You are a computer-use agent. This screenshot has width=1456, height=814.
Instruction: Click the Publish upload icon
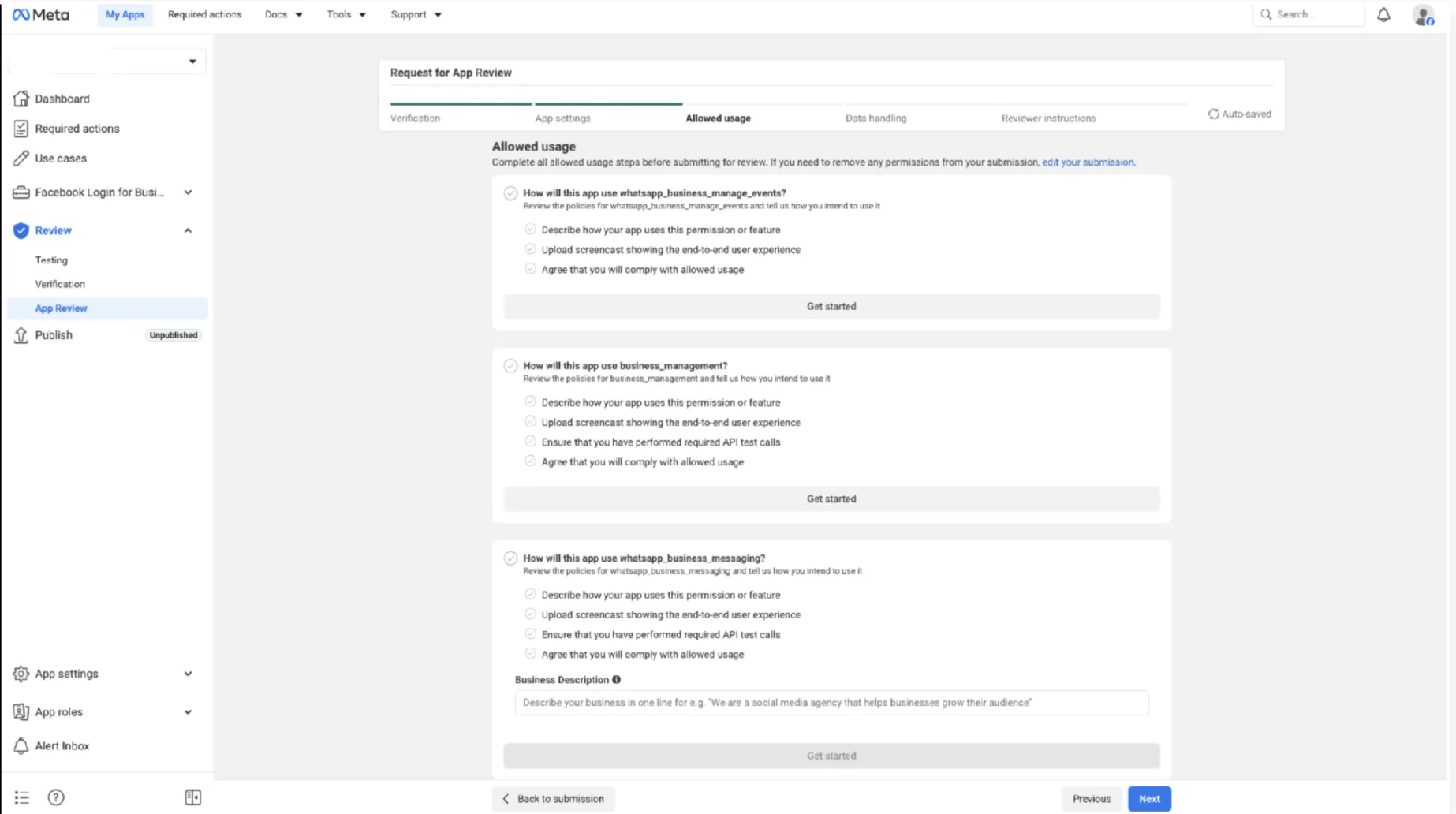click(21, 335)
